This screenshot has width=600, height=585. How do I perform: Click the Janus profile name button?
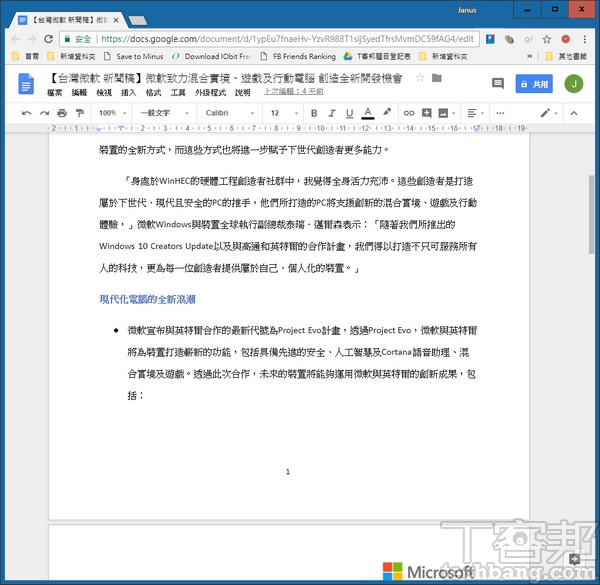(467, 10)
